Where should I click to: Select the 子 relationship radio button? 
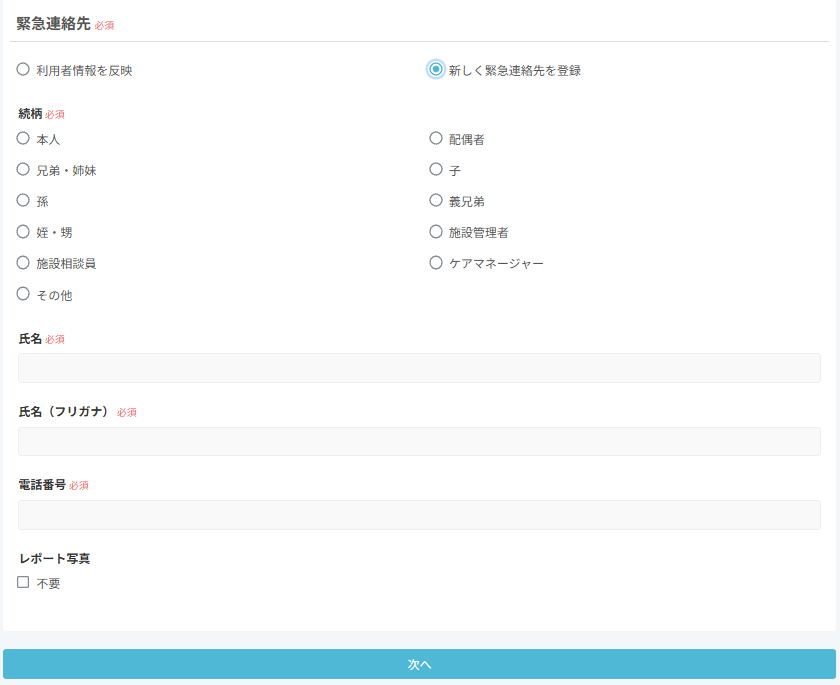click(436, 170)
